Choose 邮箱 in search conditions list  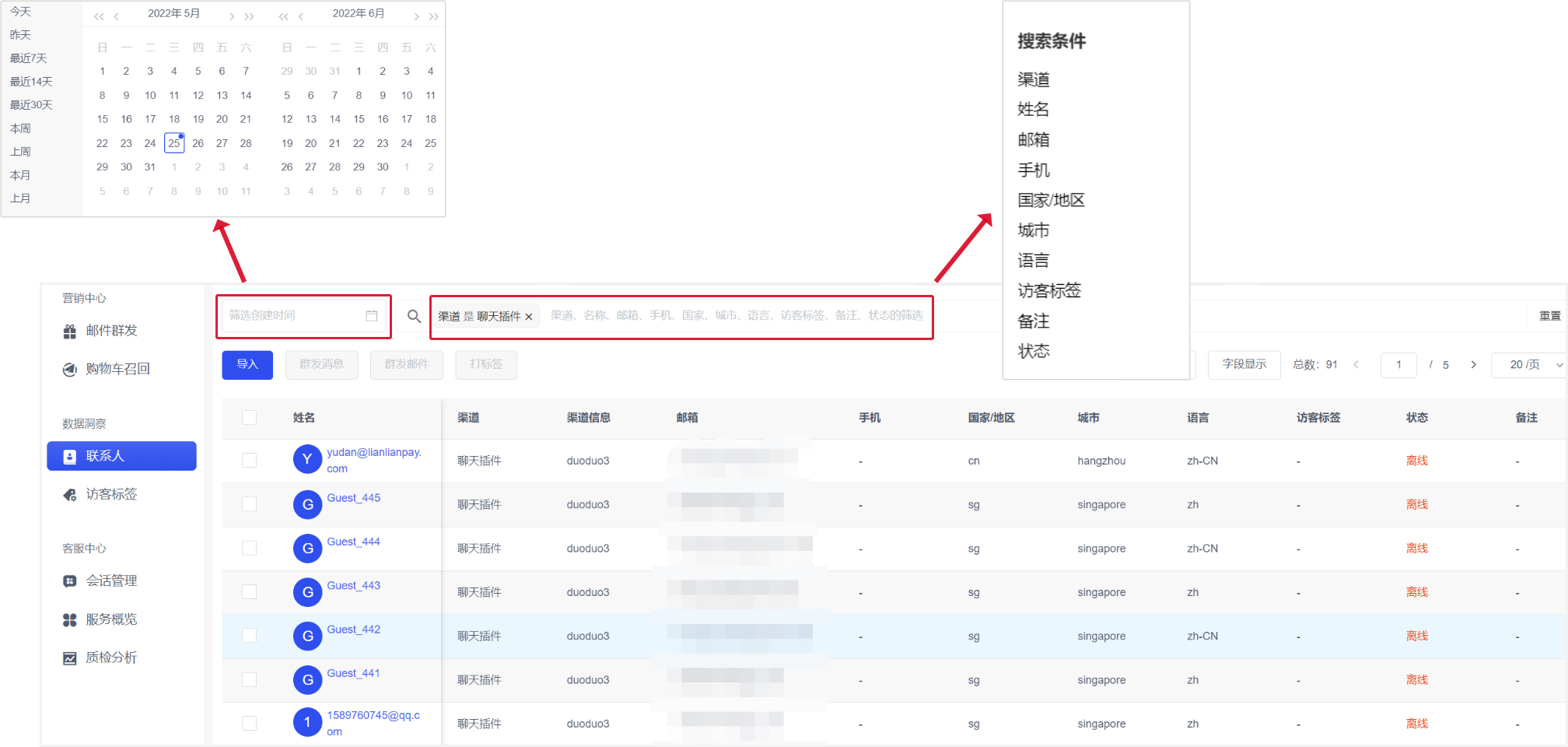(1034, 140)
